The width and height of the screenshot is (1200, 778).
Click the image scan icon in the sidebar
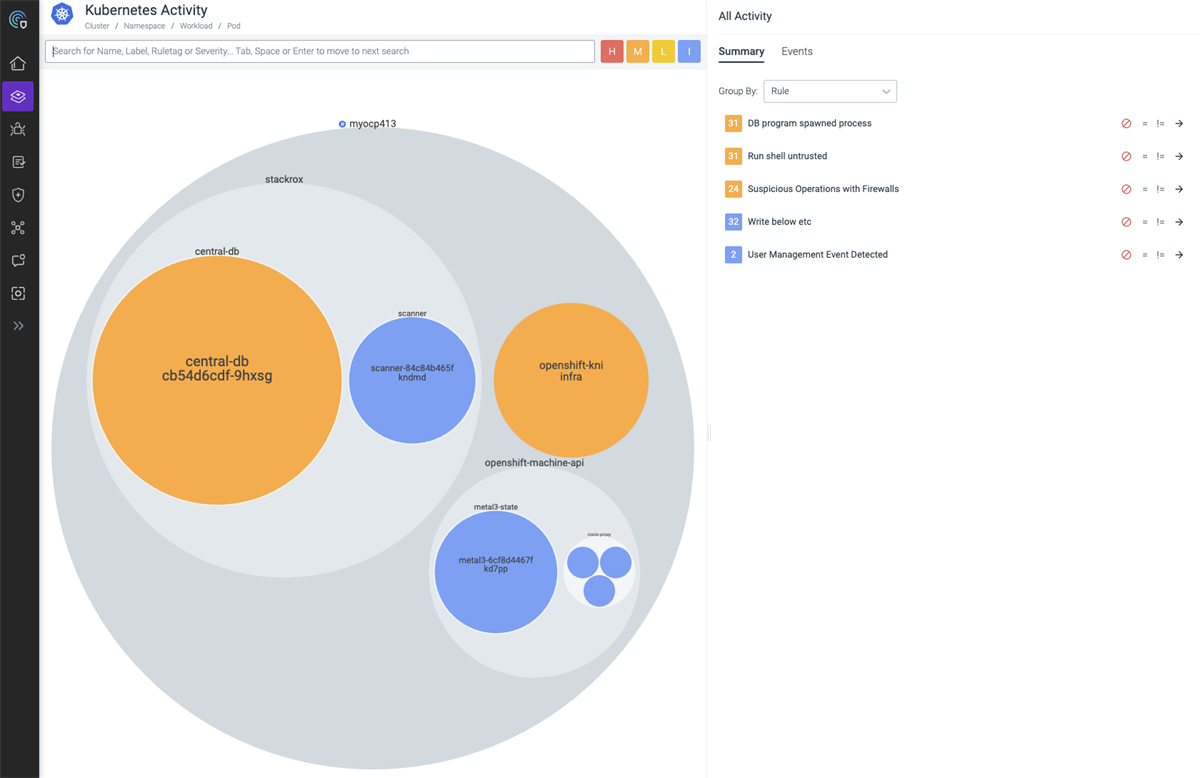pyautogui.click(x=17, y=293)
